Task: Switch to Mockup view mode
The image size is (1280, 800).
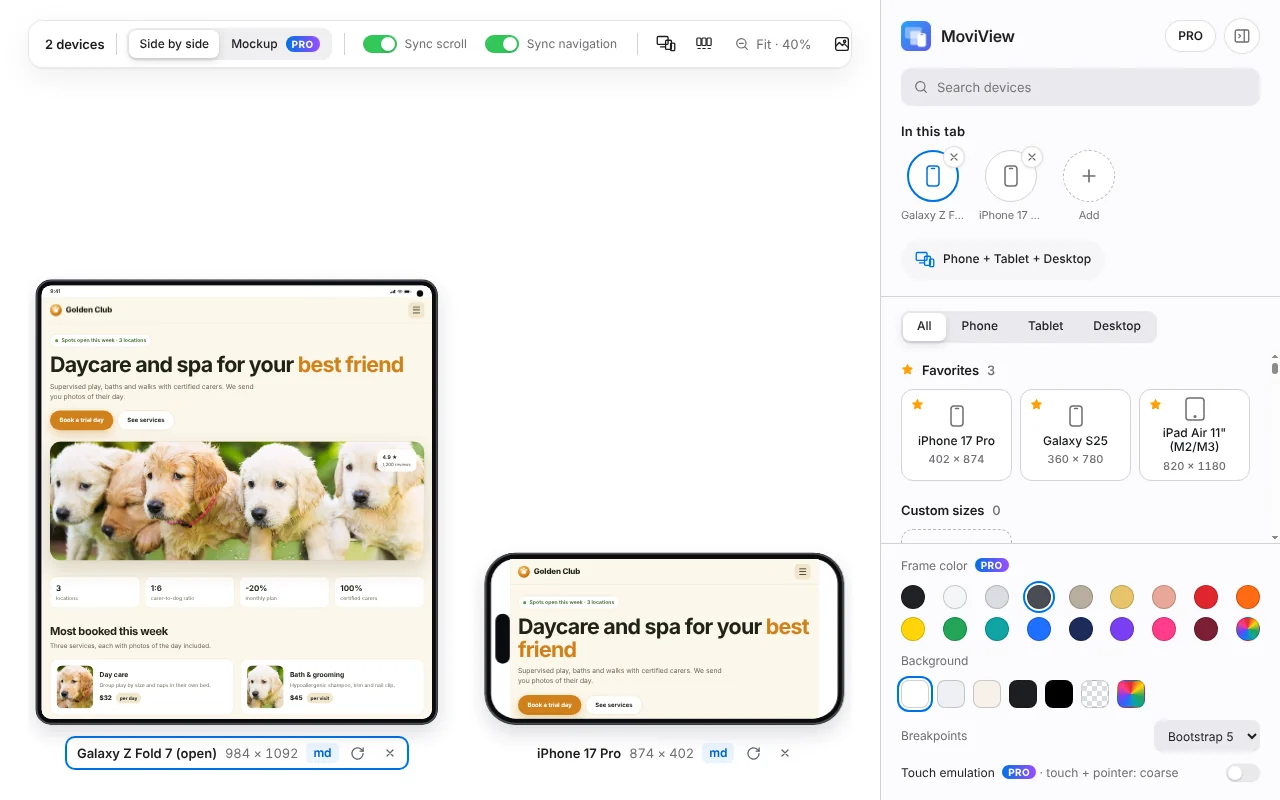Action: tap(275, 44)
